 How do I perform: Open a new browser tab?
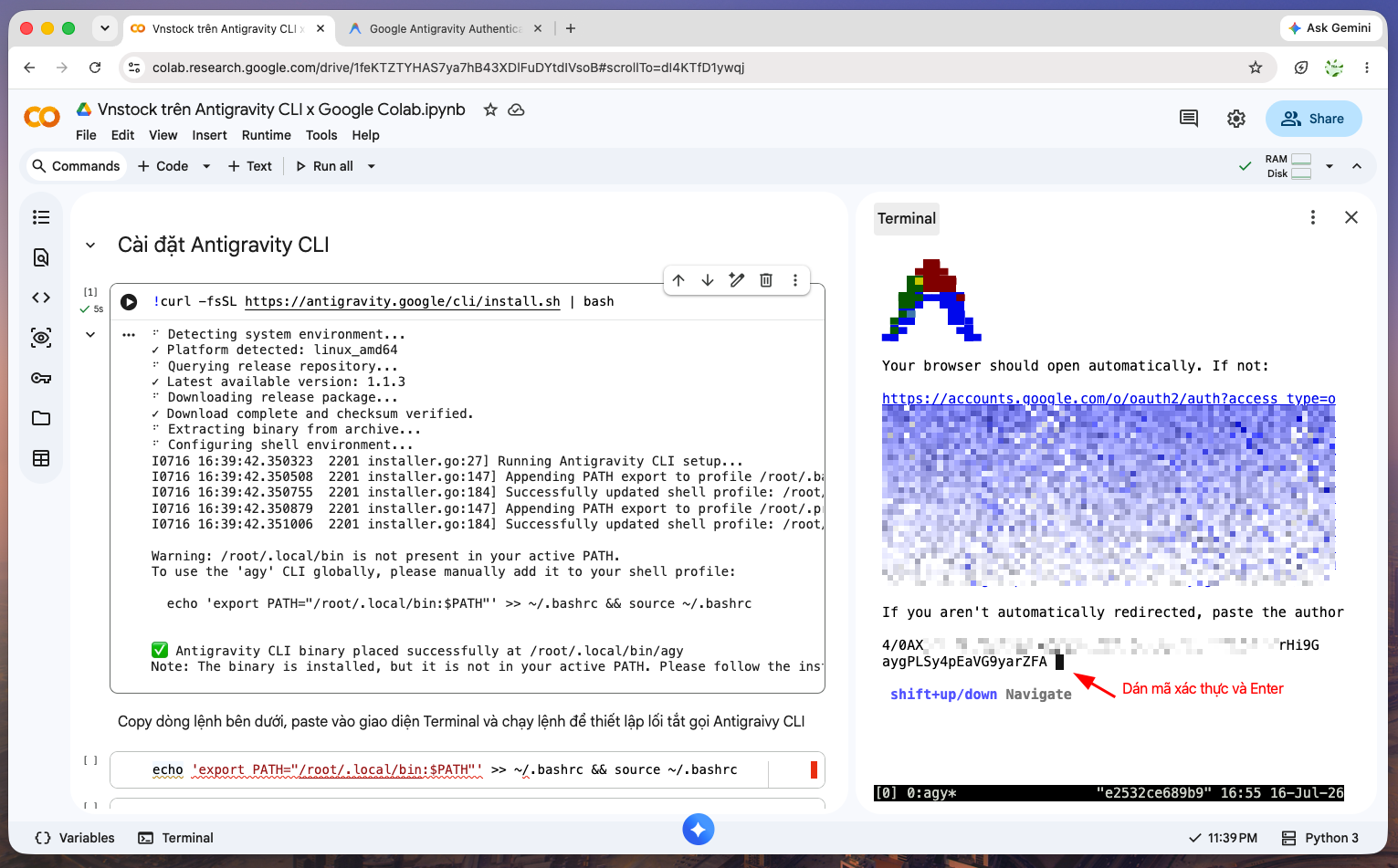pyautogui.click(x=571, y=28)
